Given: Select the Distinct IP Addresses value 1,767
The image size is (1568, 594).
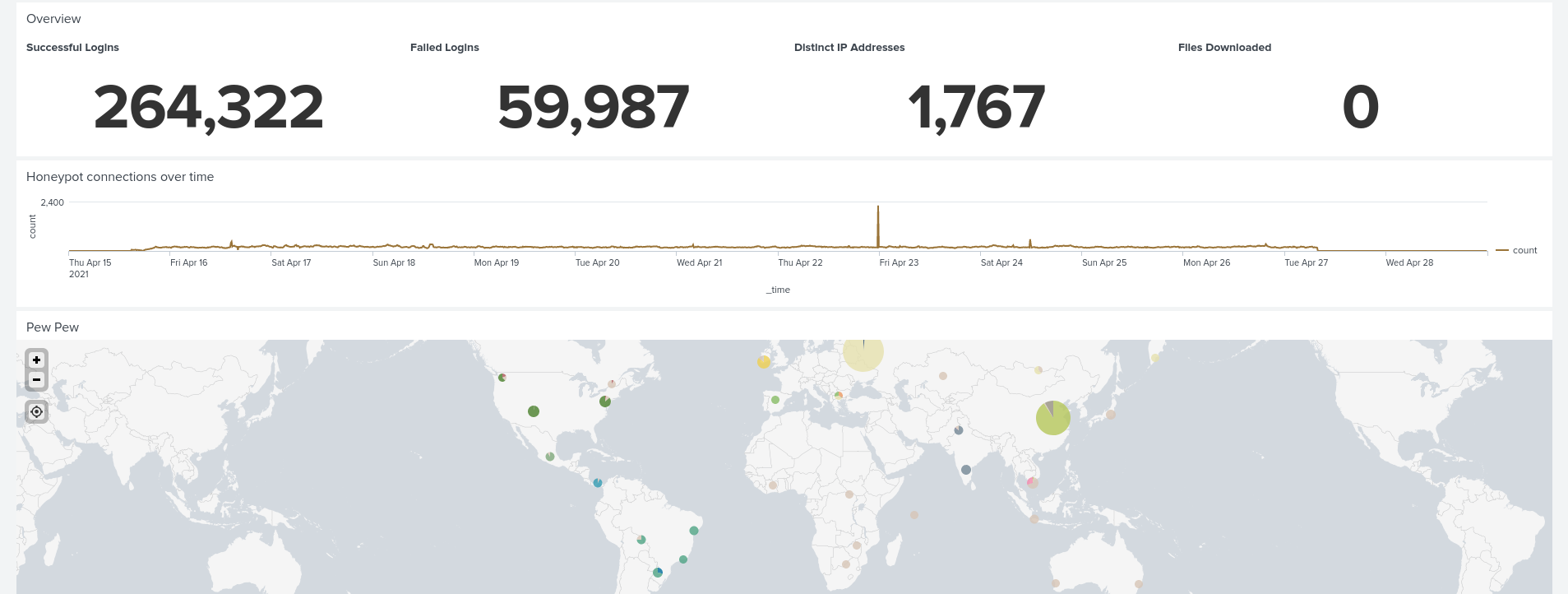Looking at the screenshot, I should [x=976, y=108].
